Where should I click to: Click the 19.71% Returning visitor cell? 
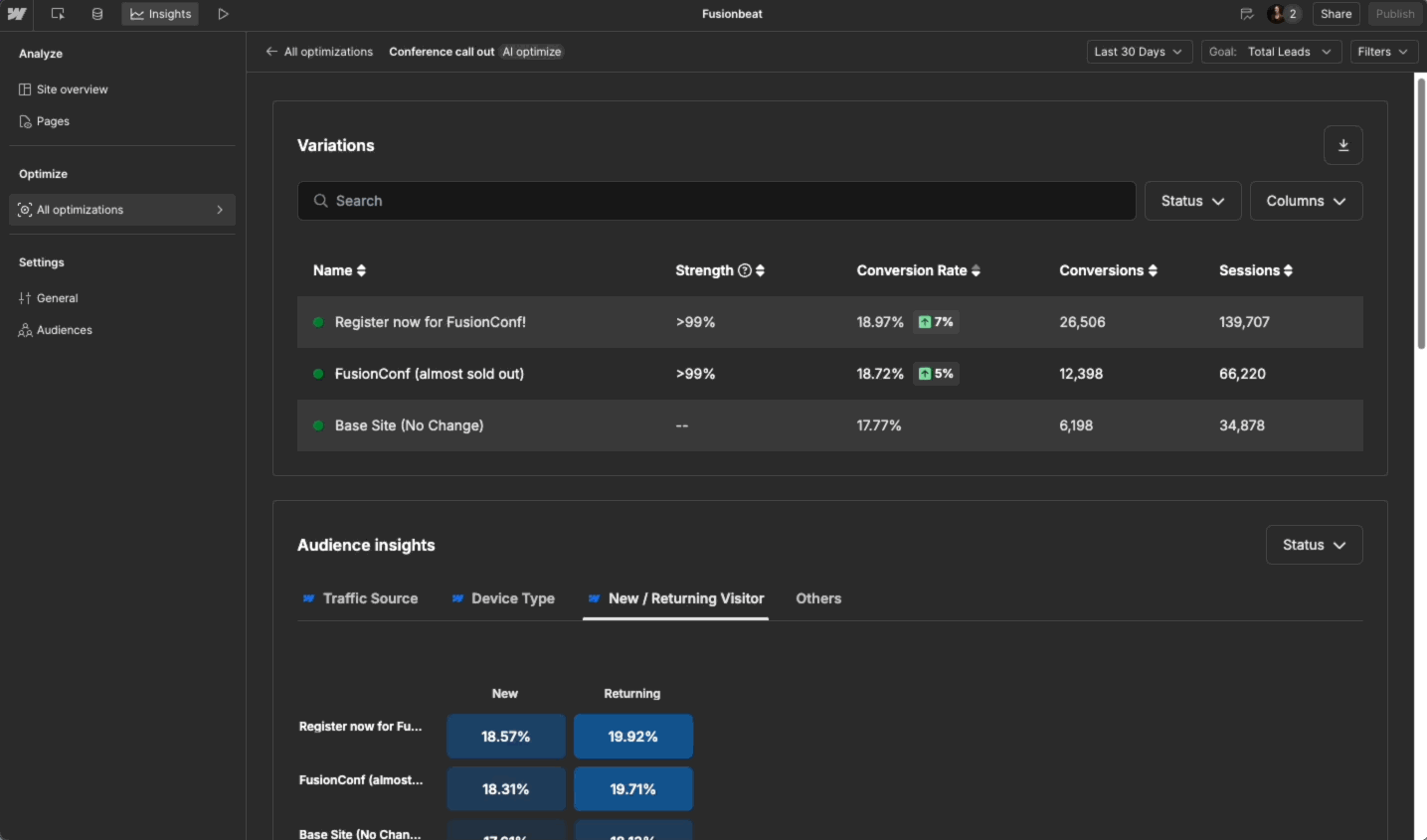[632, 789]
